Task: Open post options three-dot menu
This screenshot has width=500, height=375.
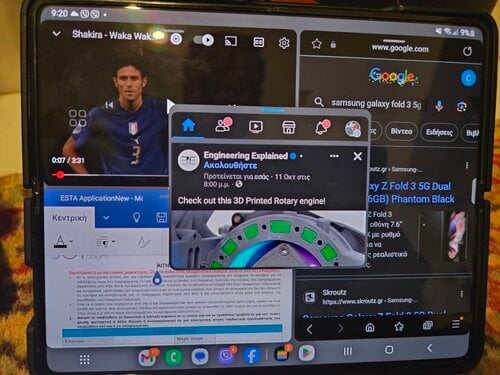Action: (x=334, y=156)
